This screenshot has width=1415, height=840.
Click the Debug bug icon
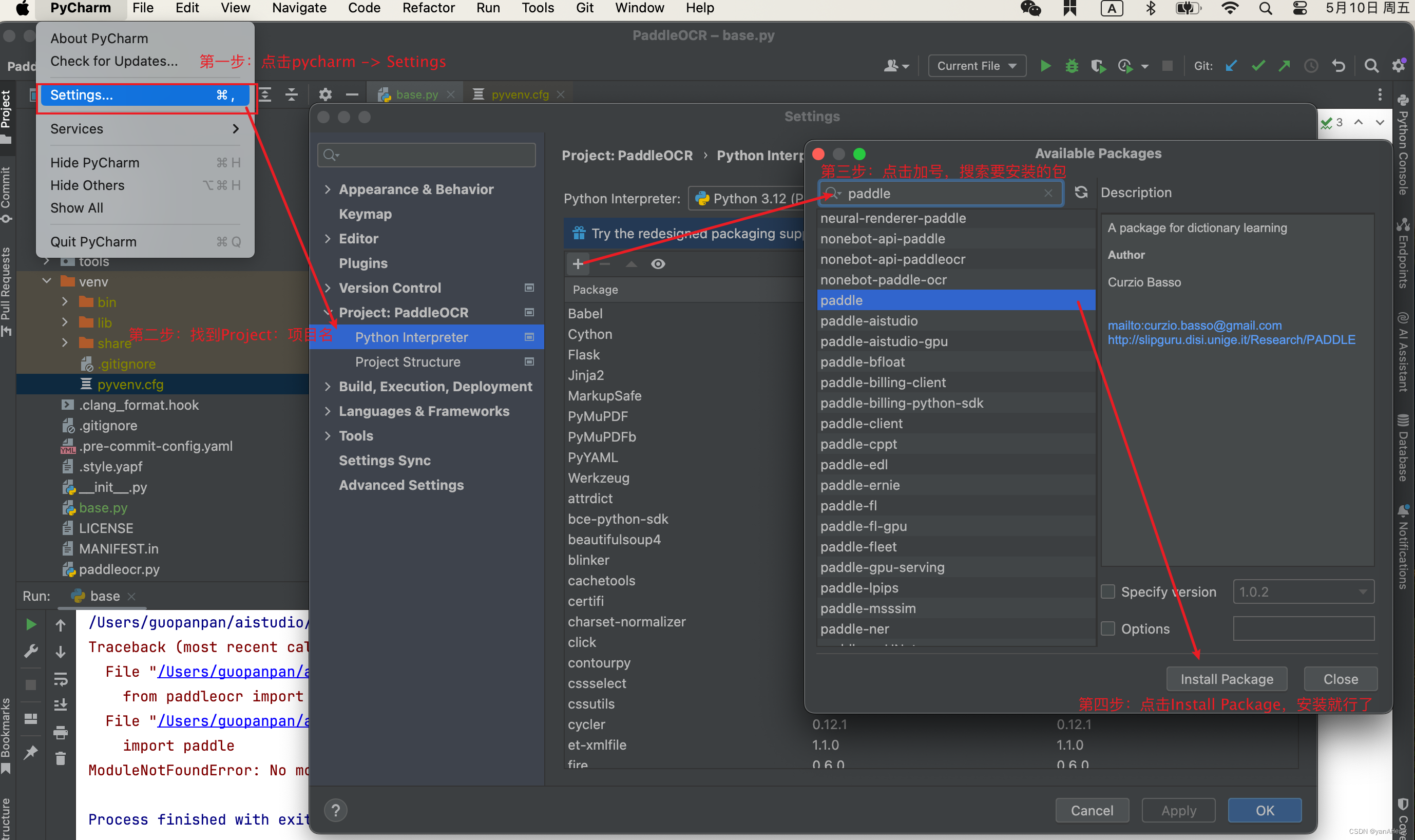pyautogui.click(x=1072, y=66)
